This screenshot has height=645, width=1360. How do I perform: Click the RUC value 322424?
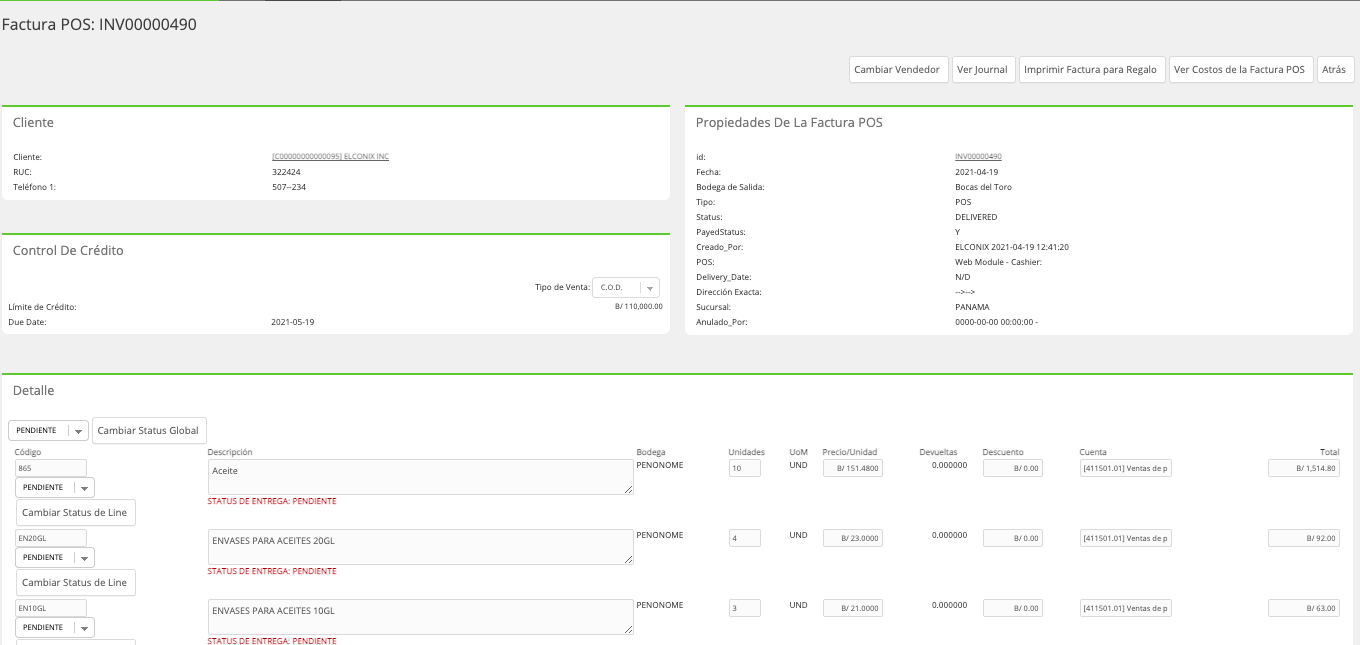pyautogui.click(x=286, y=172)
